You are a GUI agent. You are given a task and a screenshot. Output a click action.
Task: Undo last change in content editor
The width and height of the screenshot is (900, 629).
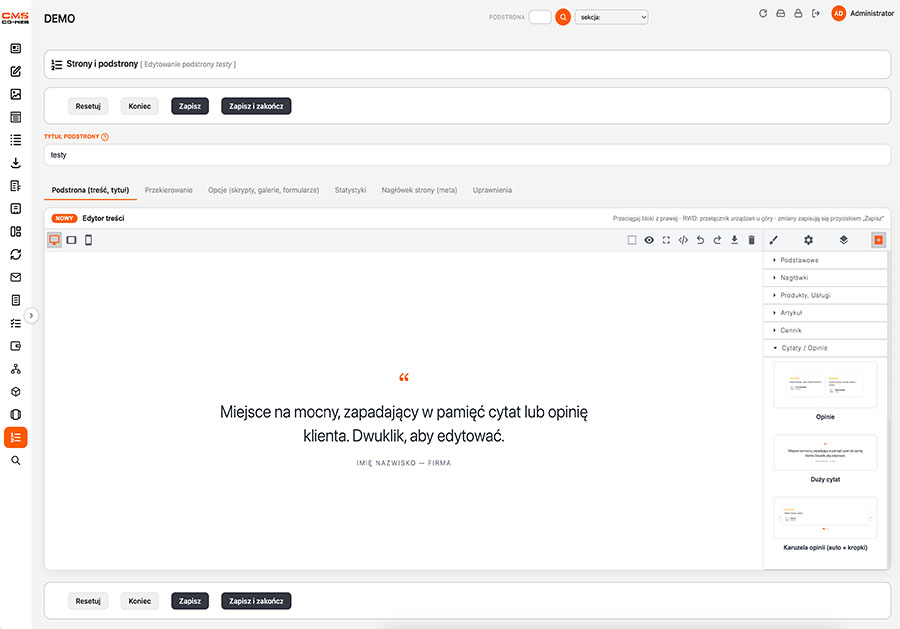pyautogui.click(x=700, y=240)
